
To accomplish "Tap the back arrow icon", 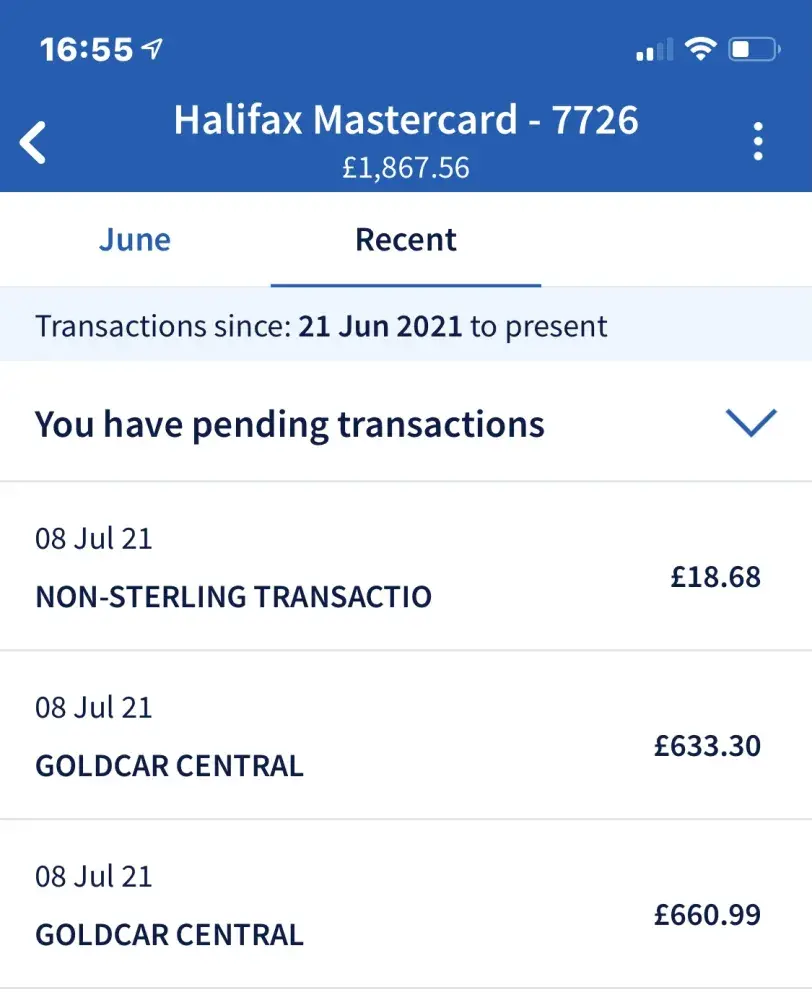I will pos(34,143).
